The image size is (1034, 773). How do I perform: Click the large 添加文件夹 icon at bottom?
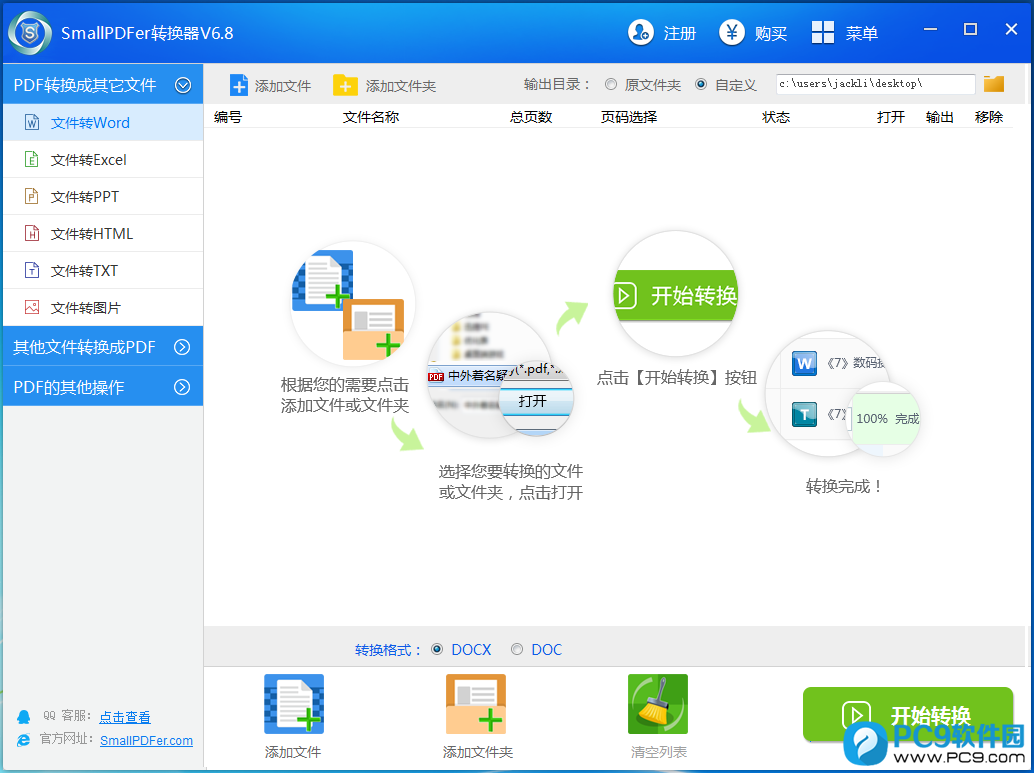tap(475, 704)
